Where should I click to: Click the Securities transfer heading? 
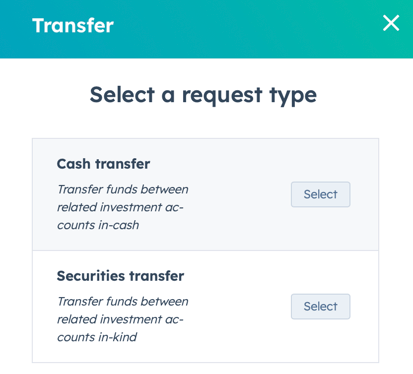(120, 276)
